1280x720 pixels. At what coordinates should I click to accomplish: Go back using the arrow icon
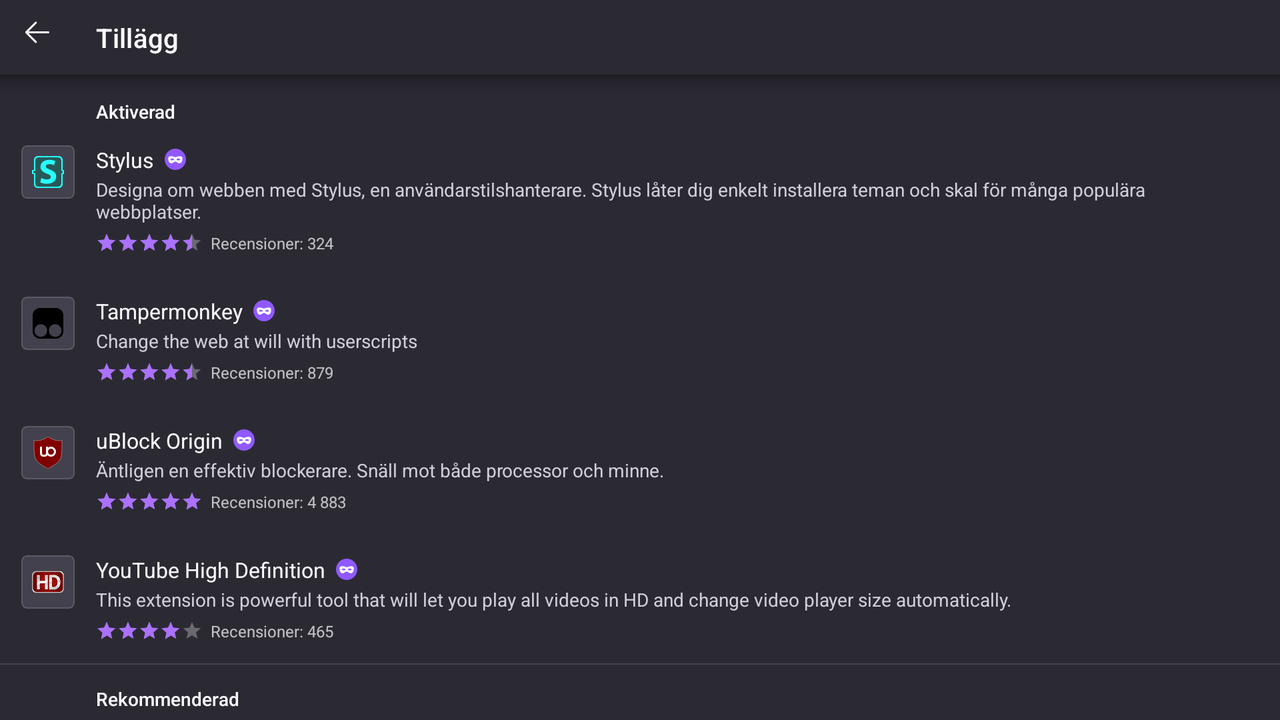pyautogui.click(x=37, y=33)
